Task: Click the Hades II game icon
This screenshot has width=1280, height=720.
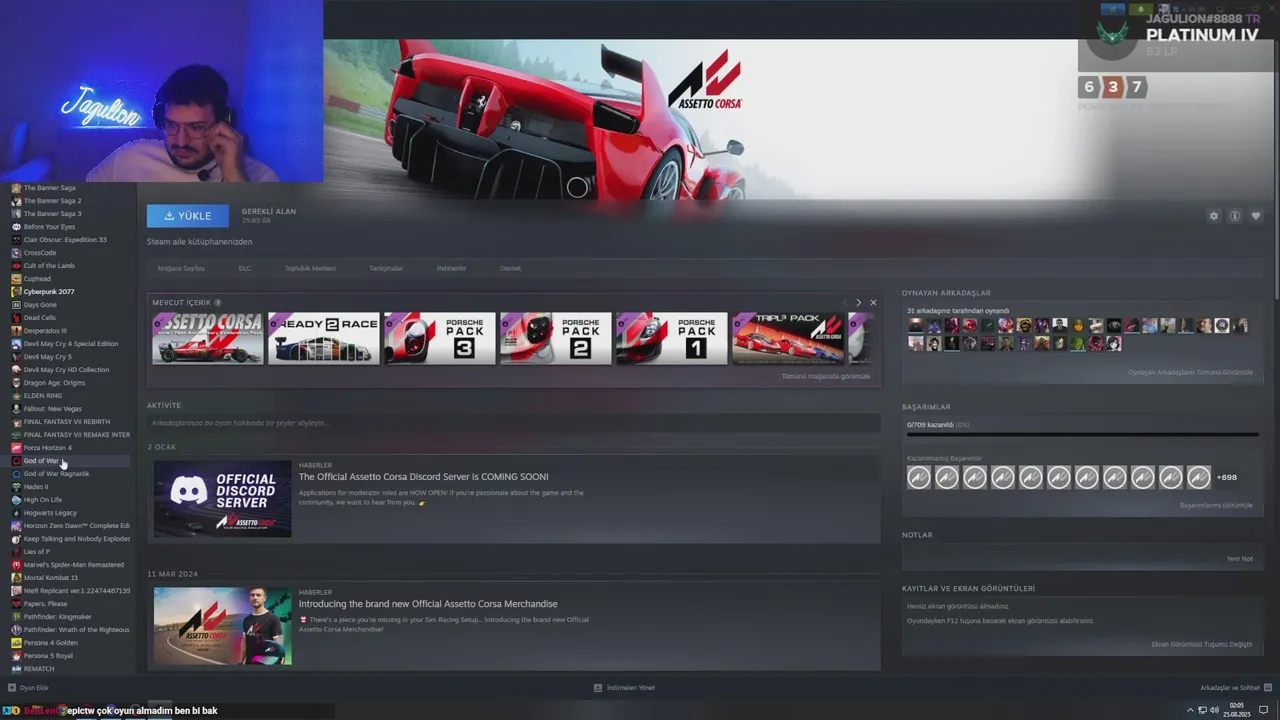Action: coord(16,487)
